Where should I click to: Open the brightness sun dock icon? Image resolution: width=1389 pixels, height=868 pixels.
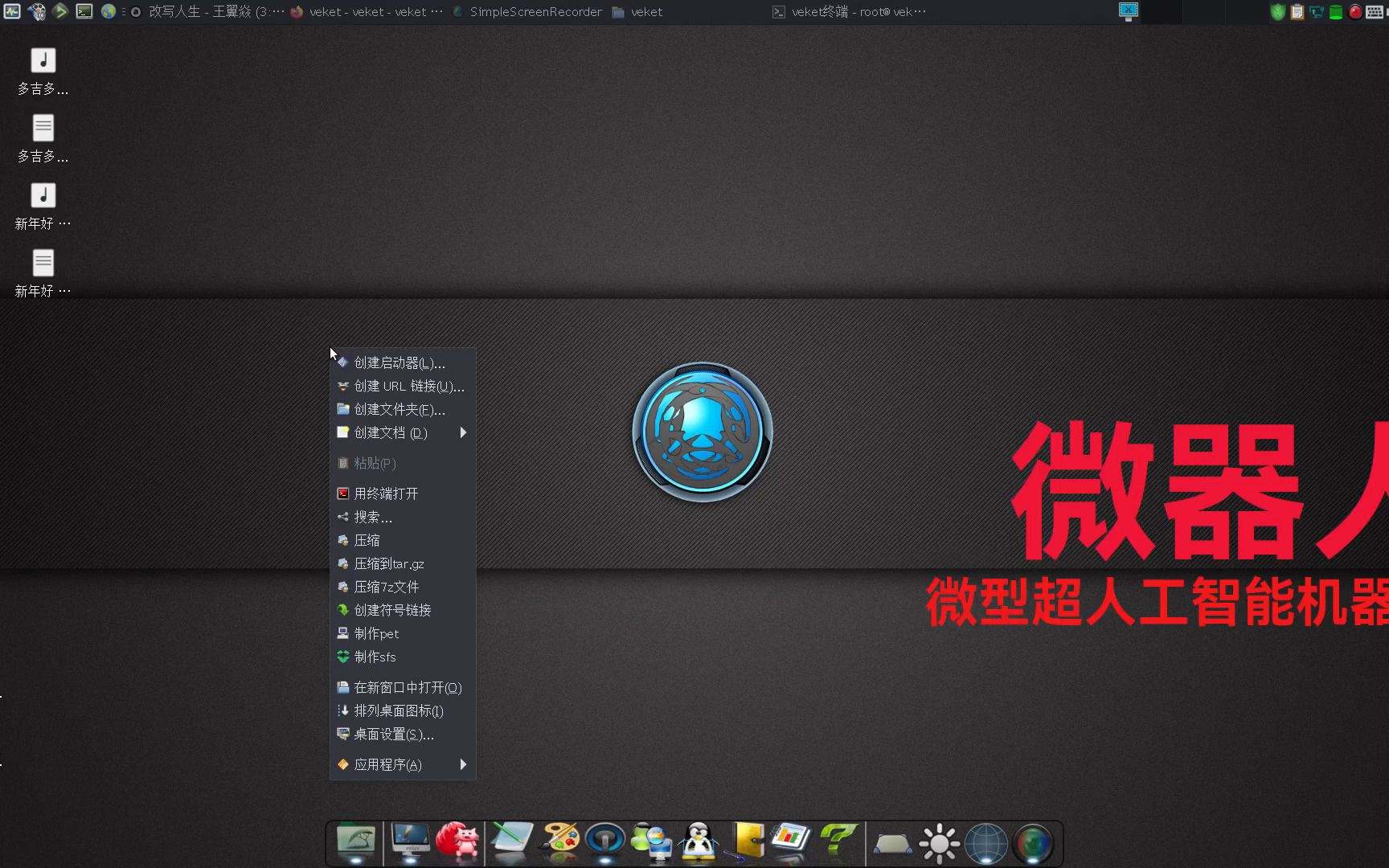pos(939,844)
